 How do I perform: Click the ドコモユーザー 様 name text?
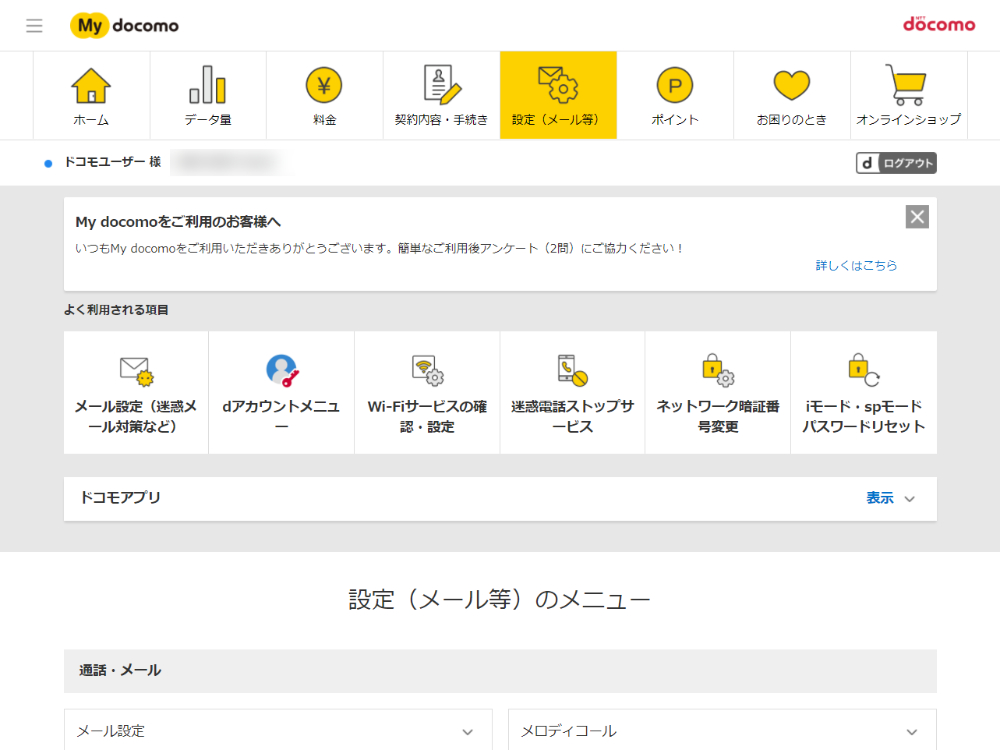tap(112, 162)
